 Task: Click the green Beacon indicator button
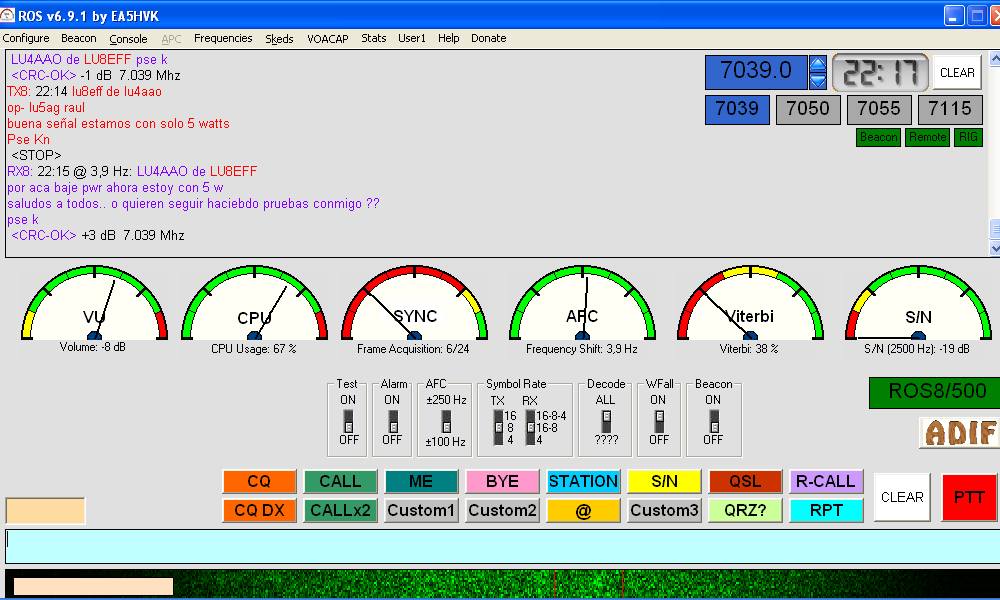tap(878, 137)
